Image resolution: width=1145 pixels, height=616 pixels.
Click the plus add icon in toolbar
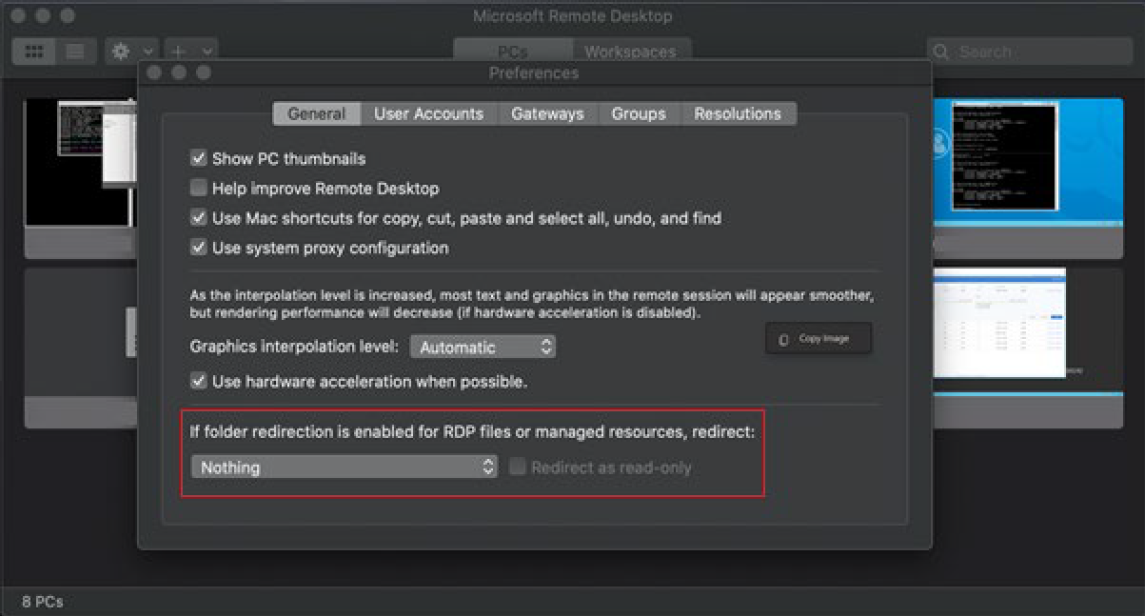tap(178, 52)
